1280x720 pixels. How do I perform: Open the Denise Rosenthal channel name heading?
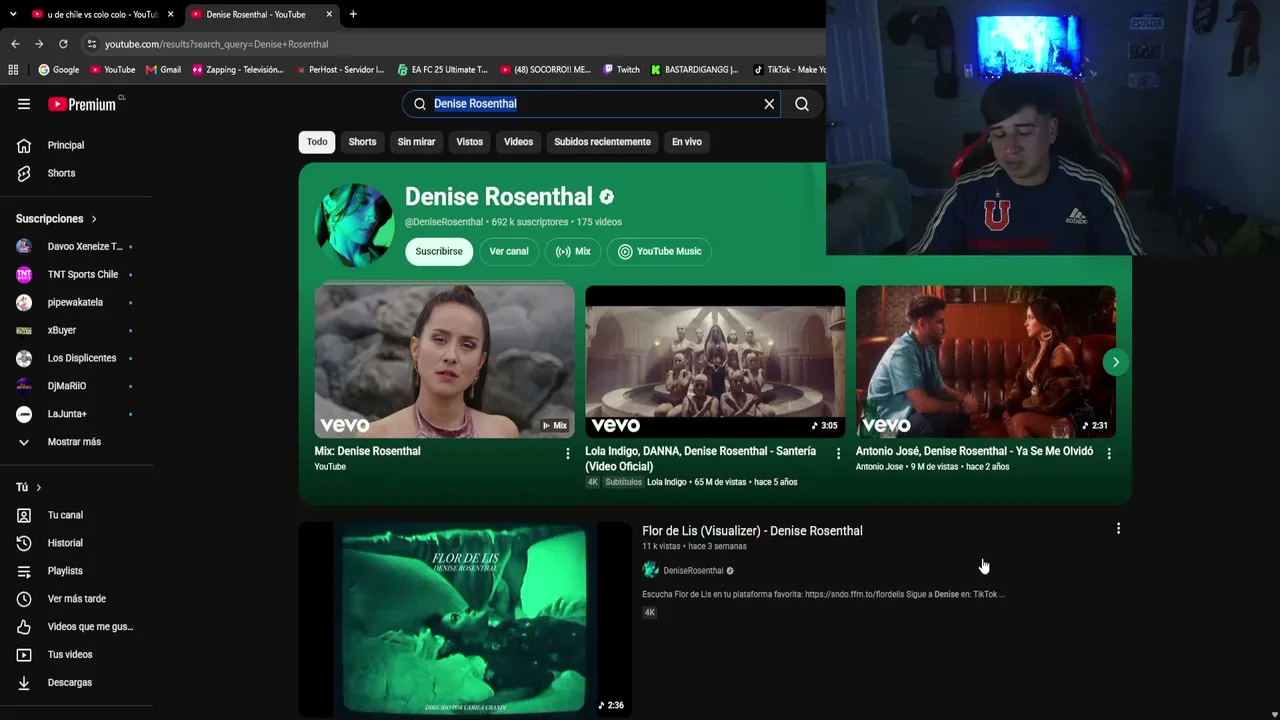tap(499, 197)
